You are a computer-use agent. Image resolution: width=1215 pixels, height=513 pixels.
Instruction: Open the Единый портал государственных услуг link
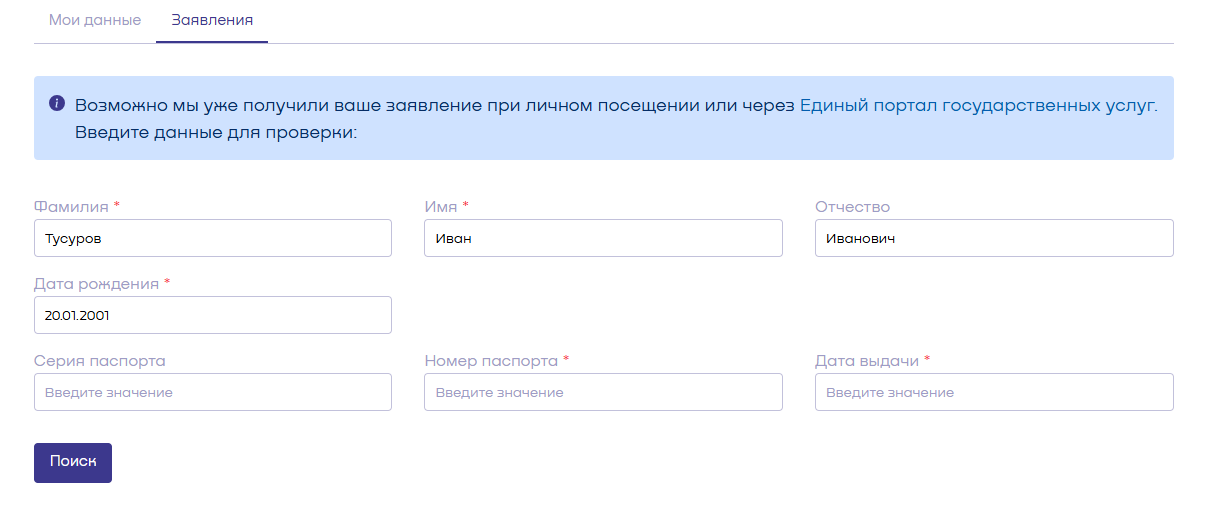click(977, 105)
